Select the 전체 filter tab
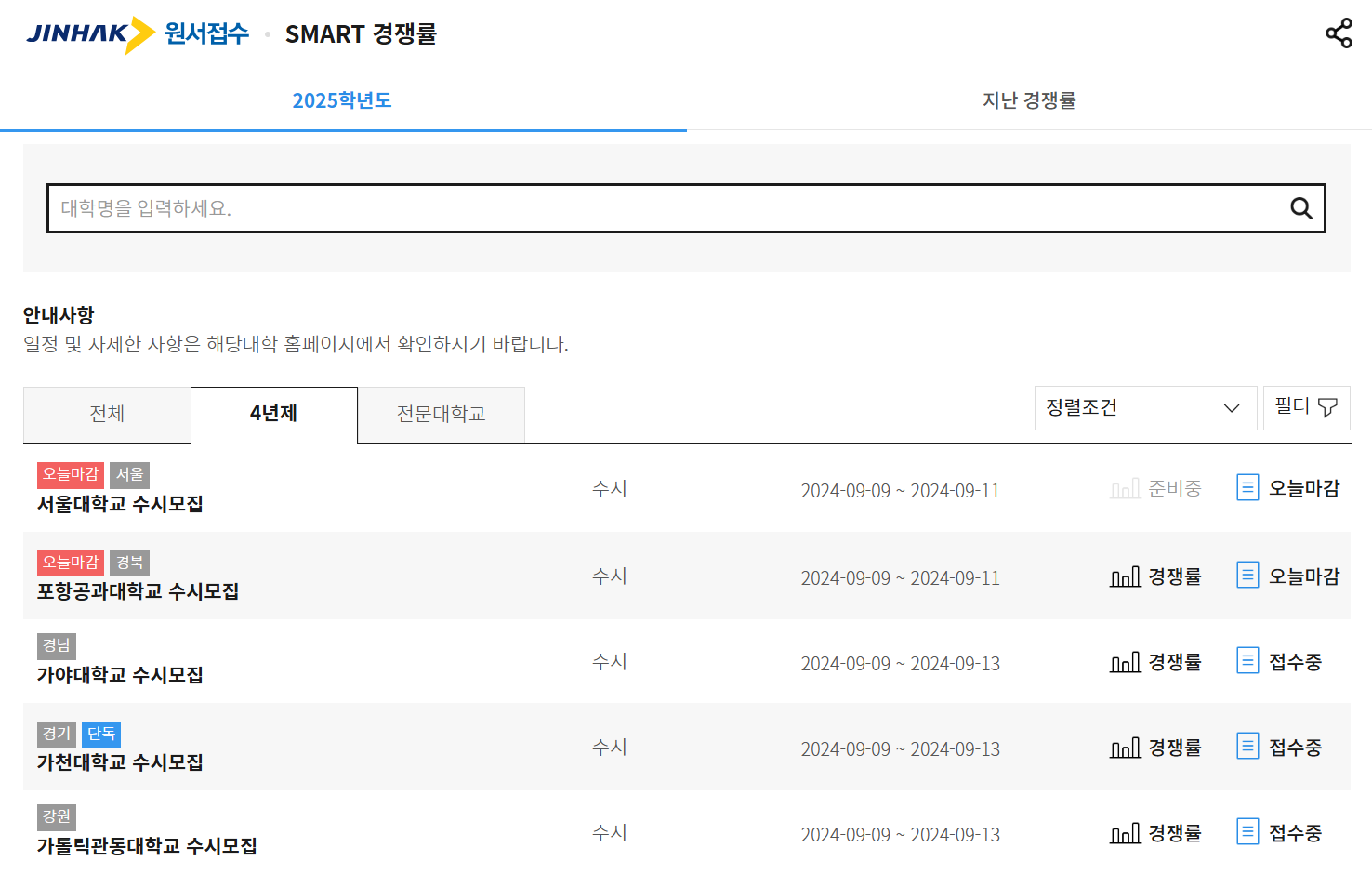 pos(106,415)
